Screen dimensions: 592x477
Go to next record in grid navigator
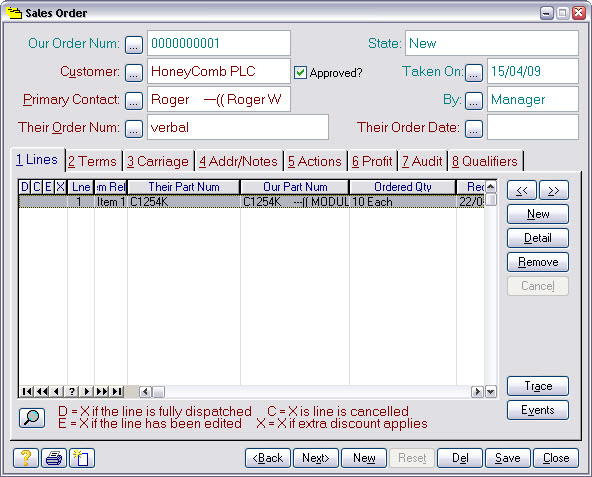pos(86,392)
